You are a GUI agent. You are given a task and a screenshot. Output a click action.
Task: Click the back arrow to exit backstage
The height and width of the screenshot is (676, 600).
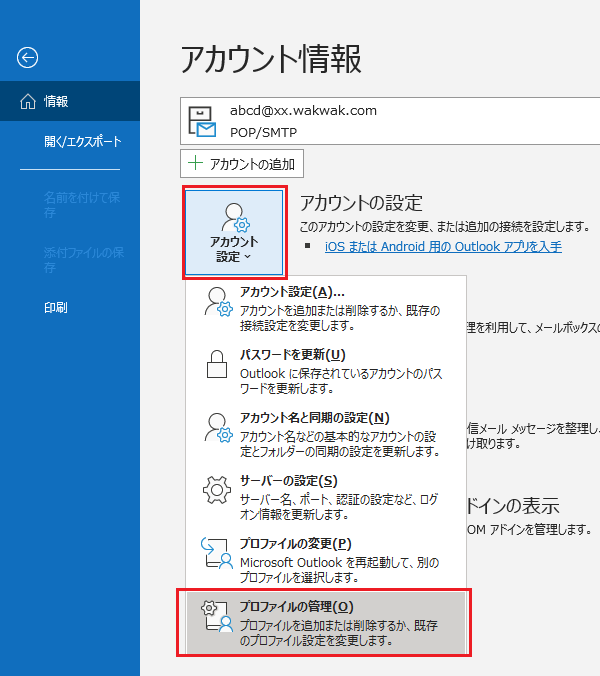pyautogui.click(x=28, y=58)
